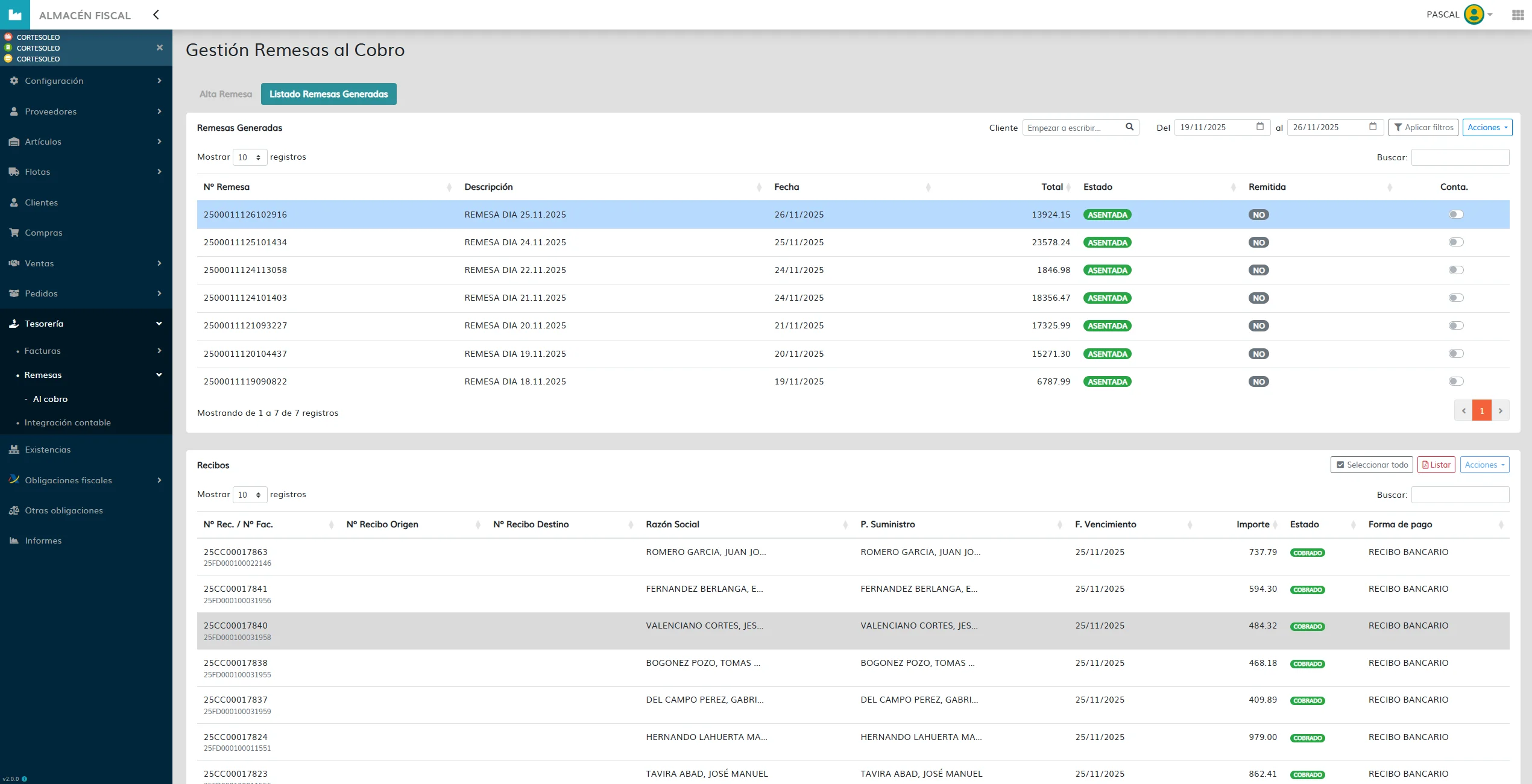Click the Cliente search magnifier icon
The image size is (1532, 784).
(x=1129, y=127)
